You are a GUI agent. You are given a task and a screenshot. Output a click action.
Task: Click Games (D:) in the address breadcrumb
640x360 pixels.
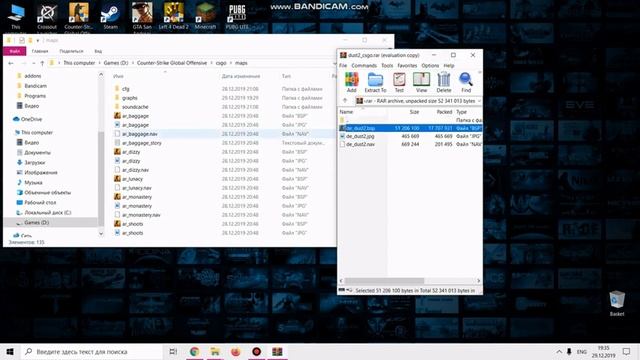pos(116,63)
